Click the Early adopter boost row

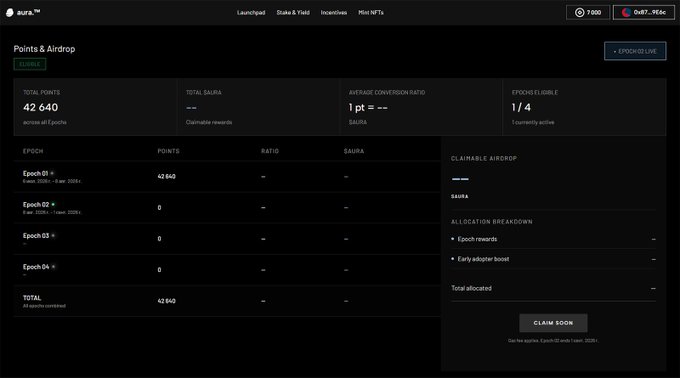(x=553, y=259)
